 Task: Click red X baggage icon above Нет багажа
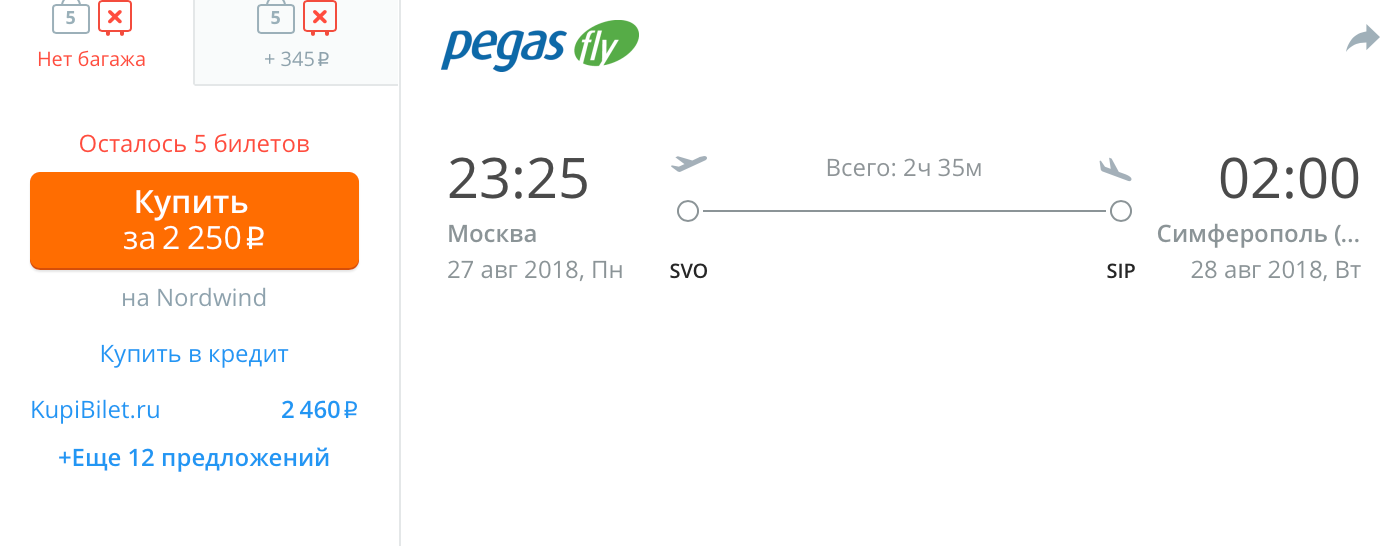coord(116,17)
